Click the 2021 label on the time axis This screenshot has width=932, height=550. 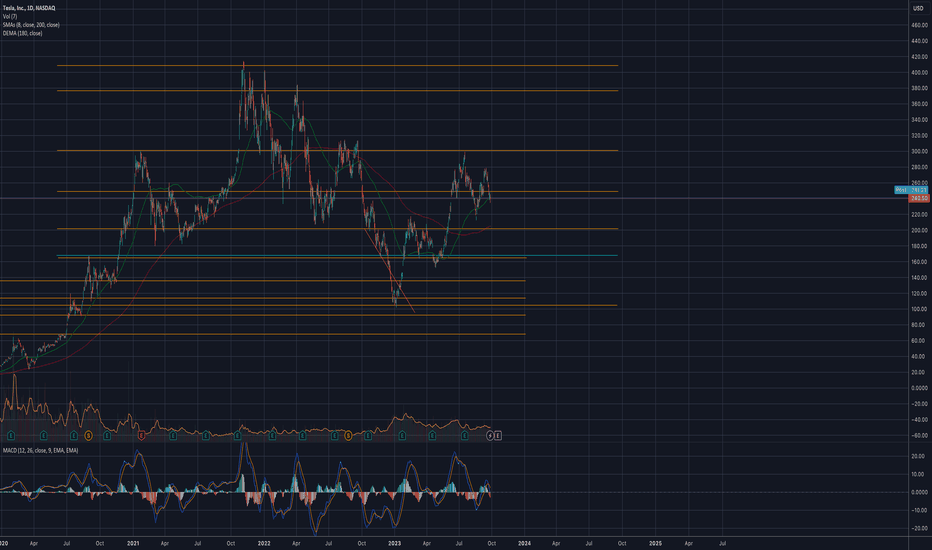click(133, 543)
